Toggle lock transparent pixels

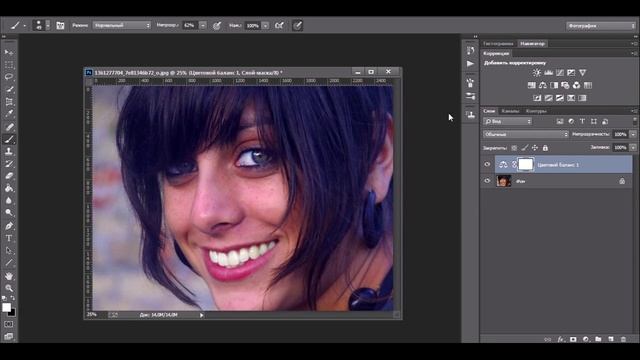click(514, 148)
